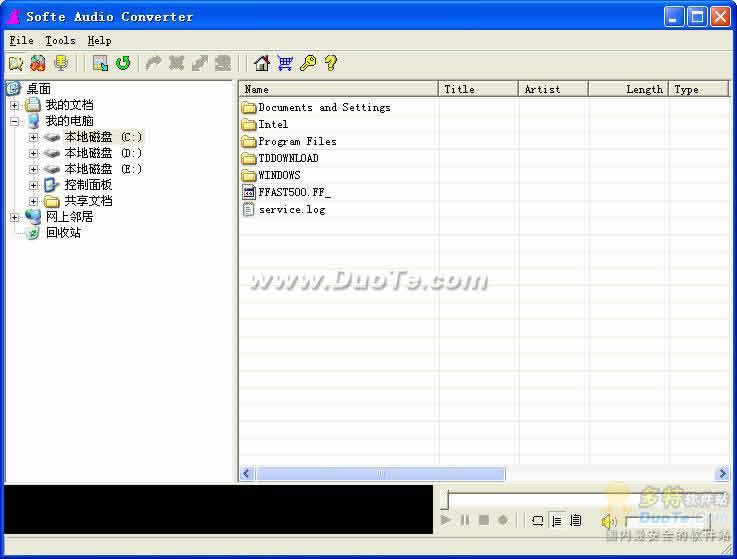Toggle the sequential list play mode button
The width and height of the screenshot is (737, 559).
557,520
